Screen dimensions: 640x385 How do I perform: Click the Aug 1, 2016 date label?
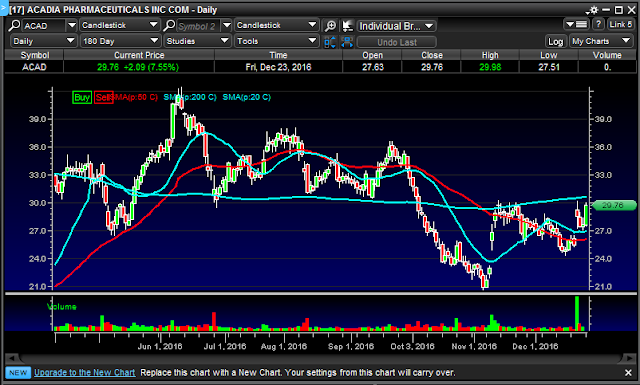[x=284, y=347]
